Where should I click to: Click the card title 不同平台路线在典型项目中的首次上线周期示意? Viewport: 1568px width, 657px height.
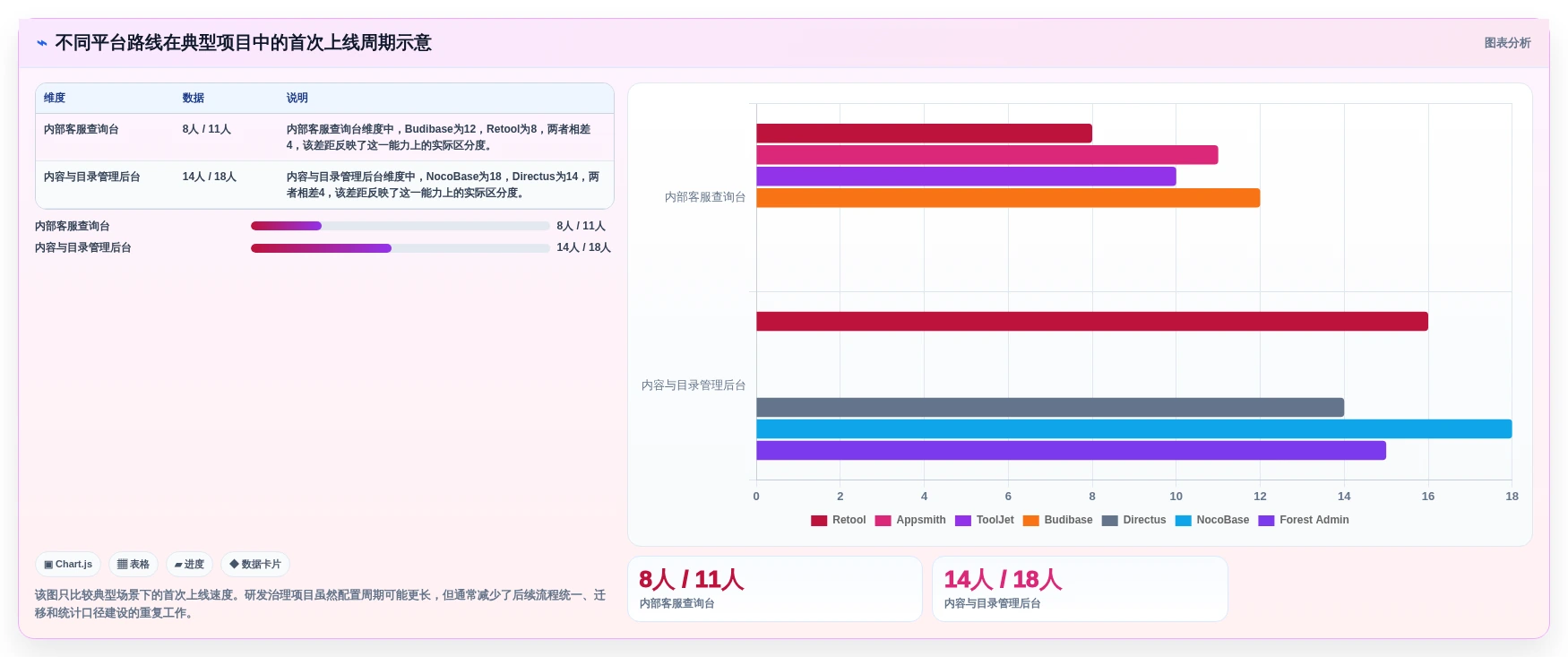[x=244, y=43]
